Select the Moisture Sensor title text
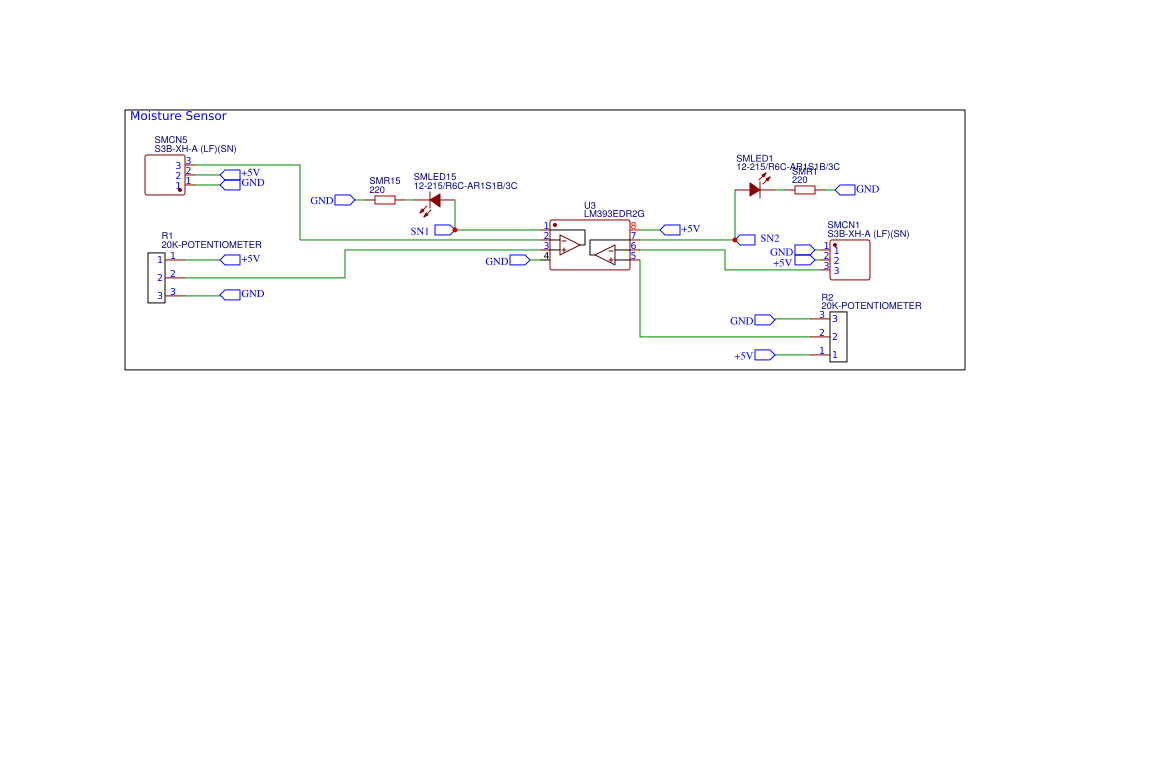This screenshot has height=763, width=1169. (x=178, y=116)
